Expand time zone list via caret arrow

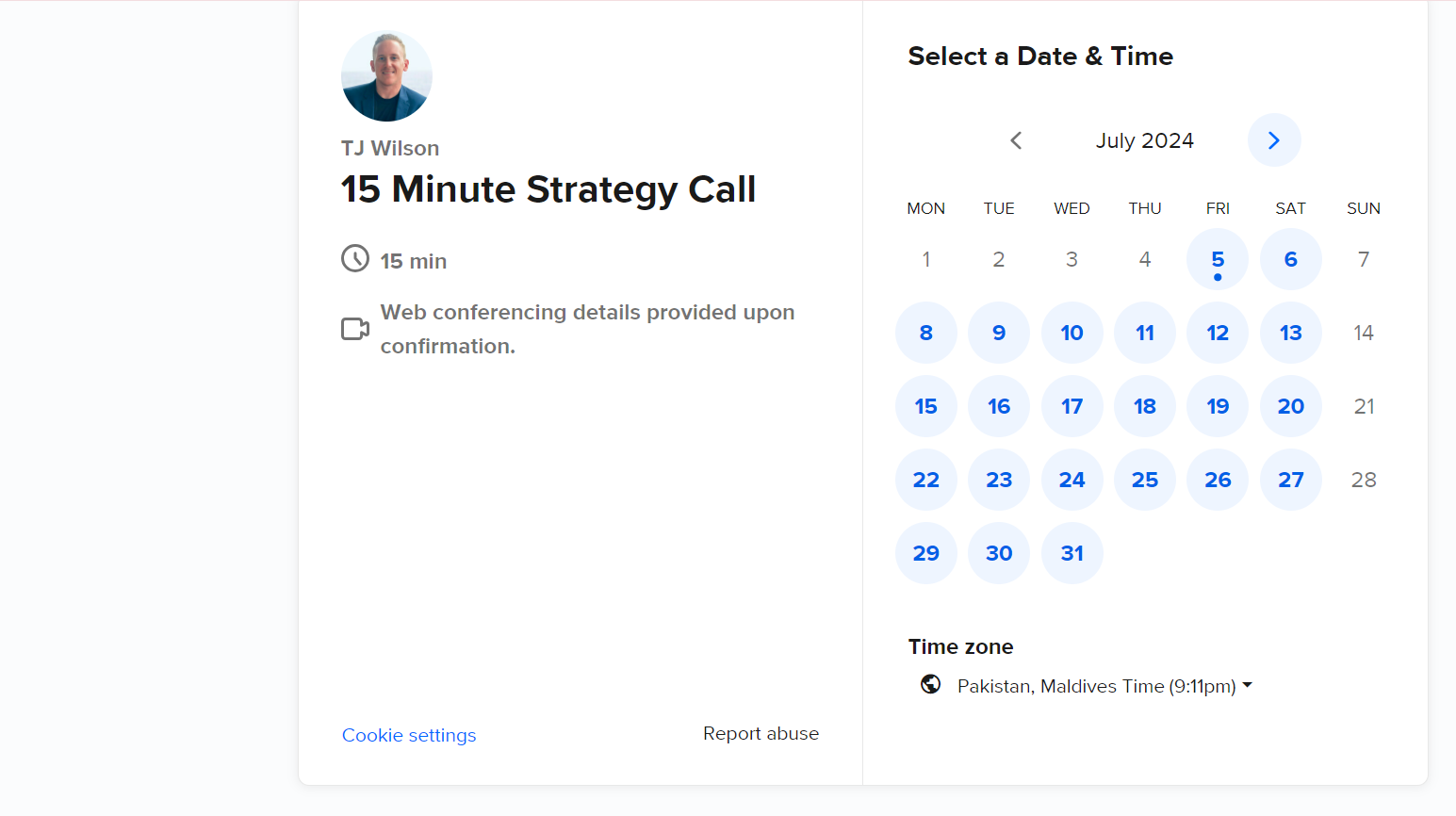1248,685
